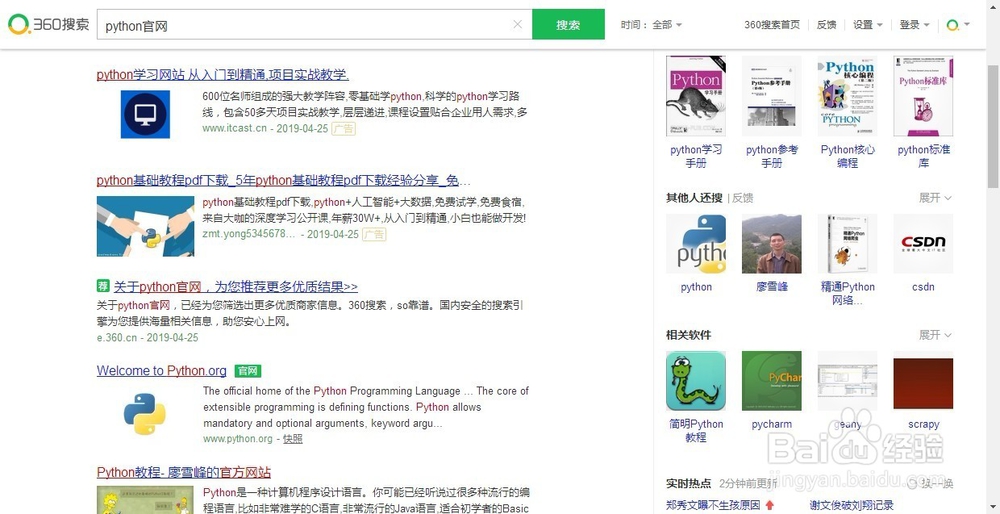Screen dimensions: 1000x514
Task: Open the Welcome to Python.org result
Action: 161,371
